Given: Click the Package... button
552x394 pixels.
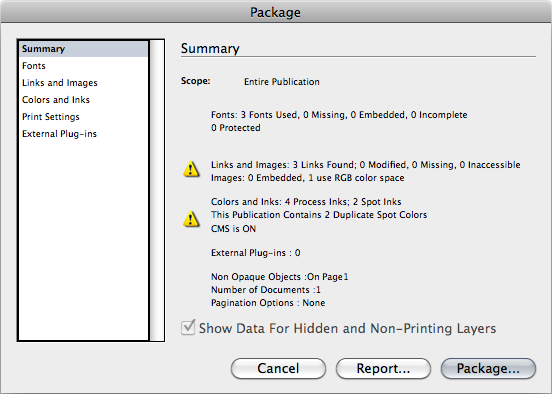Looking at the screenshot, I should [488, 368].
